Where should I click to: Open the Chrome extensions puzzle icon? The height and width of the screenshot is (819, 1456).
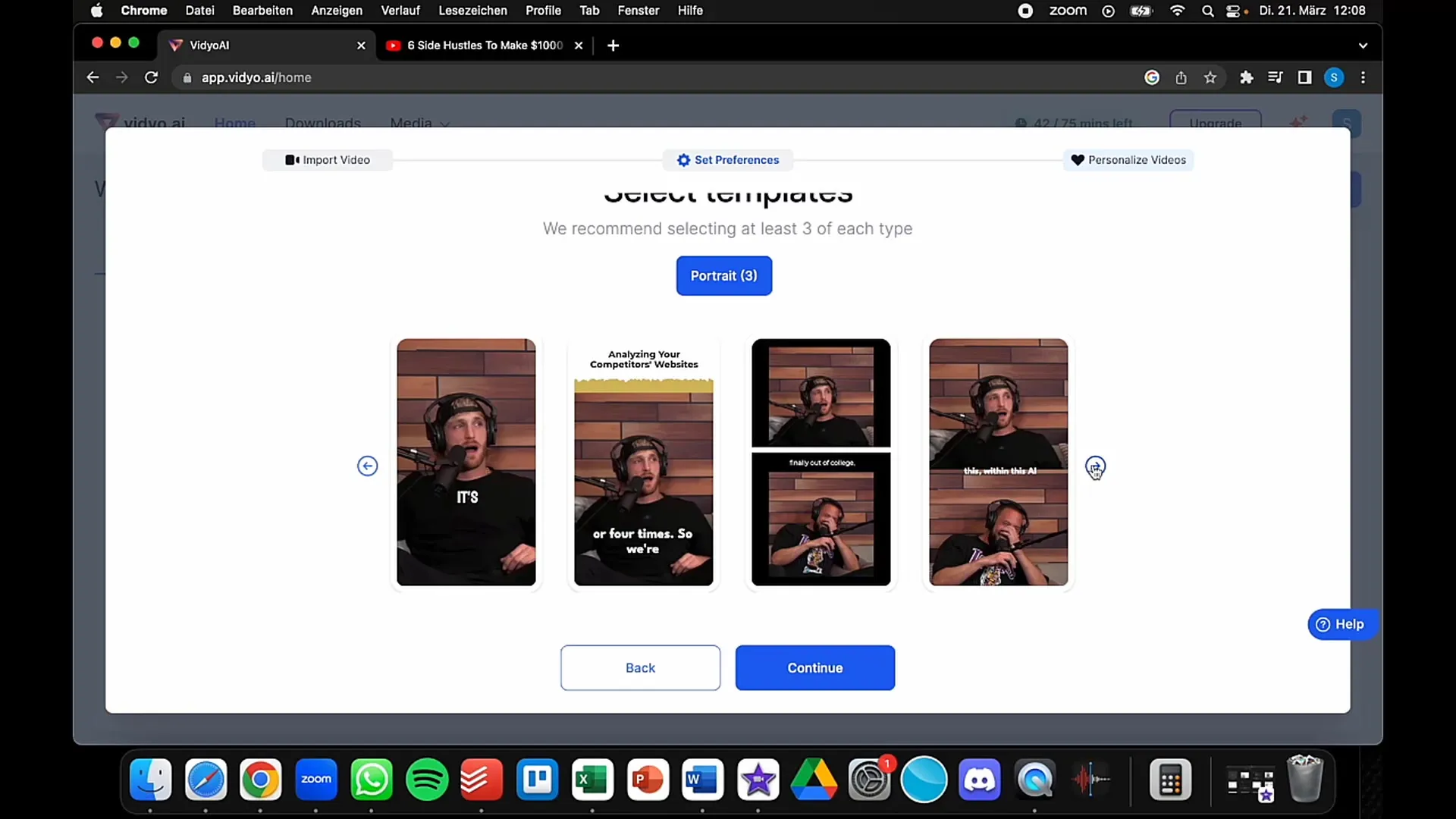click(1246, 77)
